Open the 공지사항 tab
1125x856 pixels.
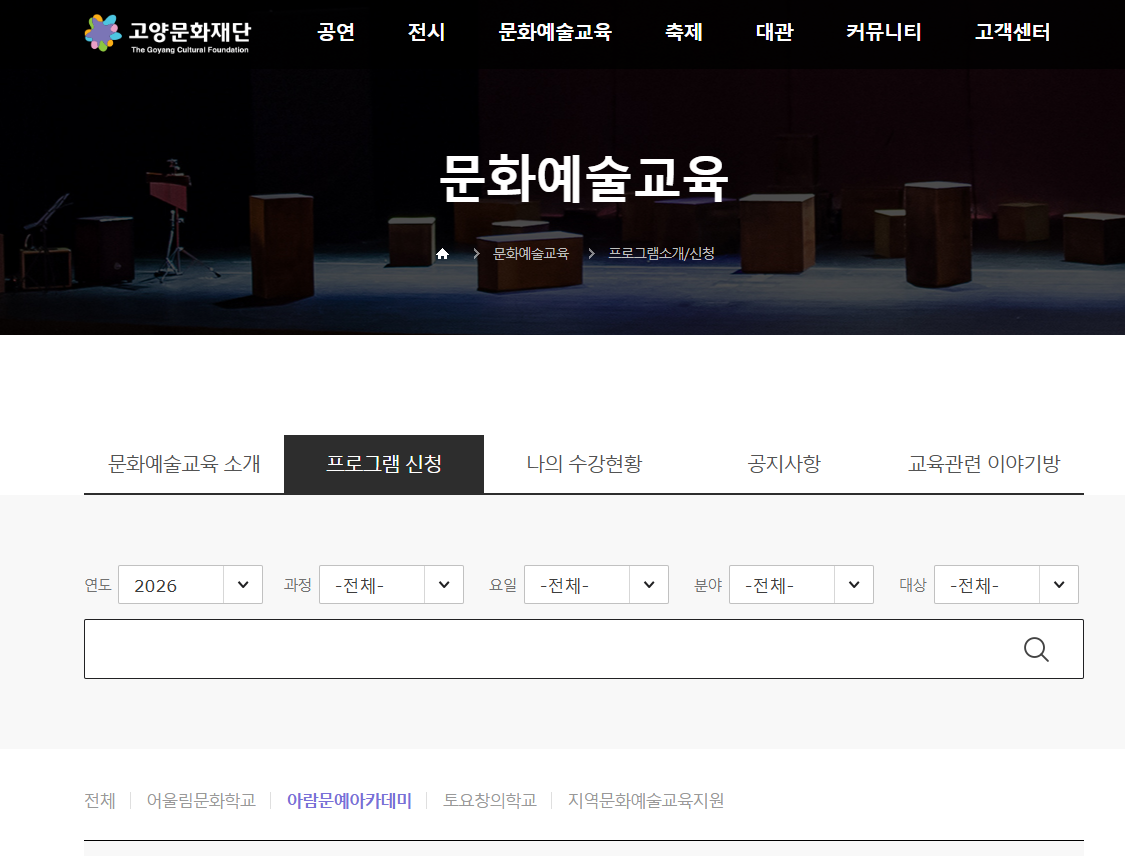point(783,463)
